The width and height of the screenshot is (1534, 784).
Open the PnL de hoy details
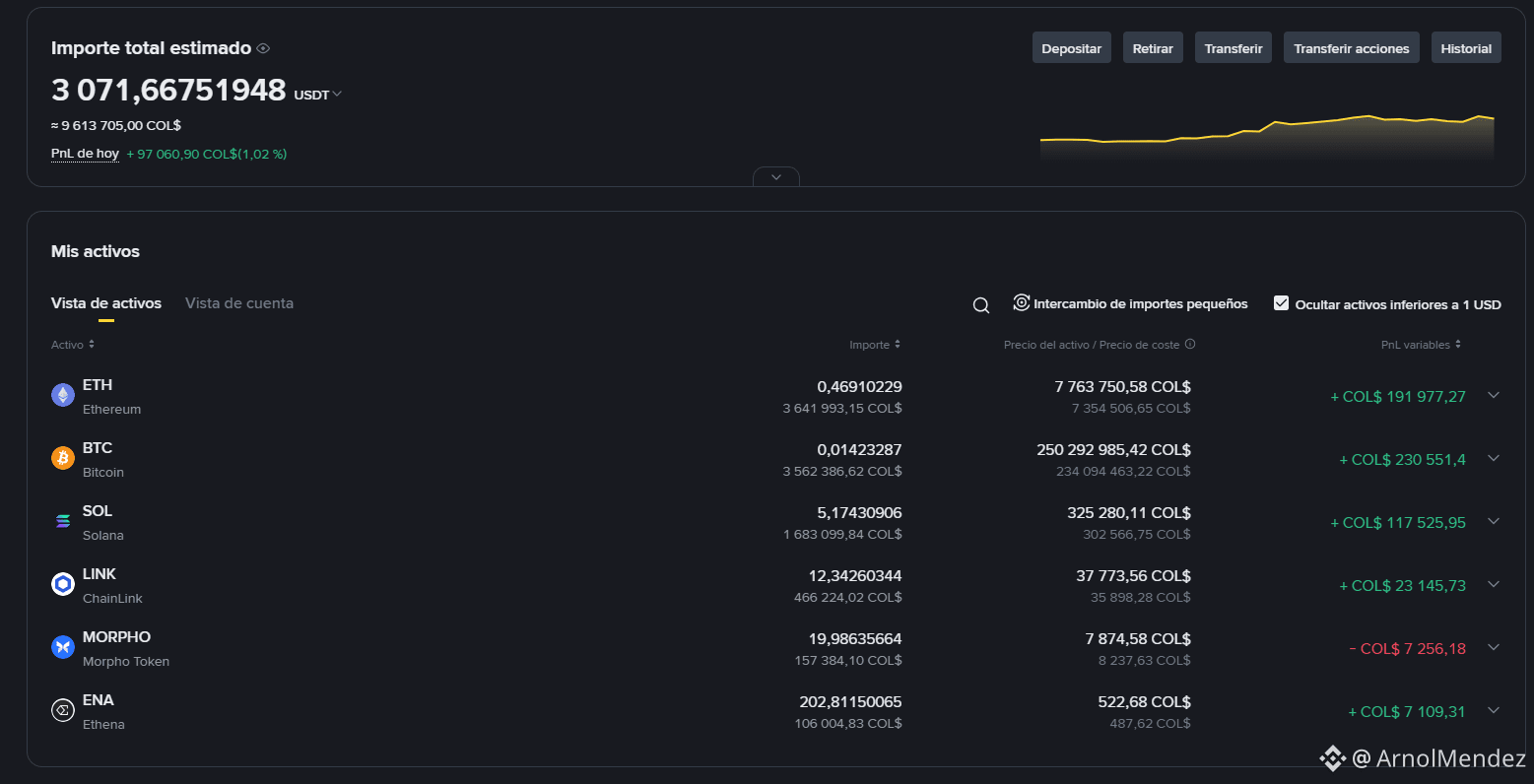[x=85, y=154]
